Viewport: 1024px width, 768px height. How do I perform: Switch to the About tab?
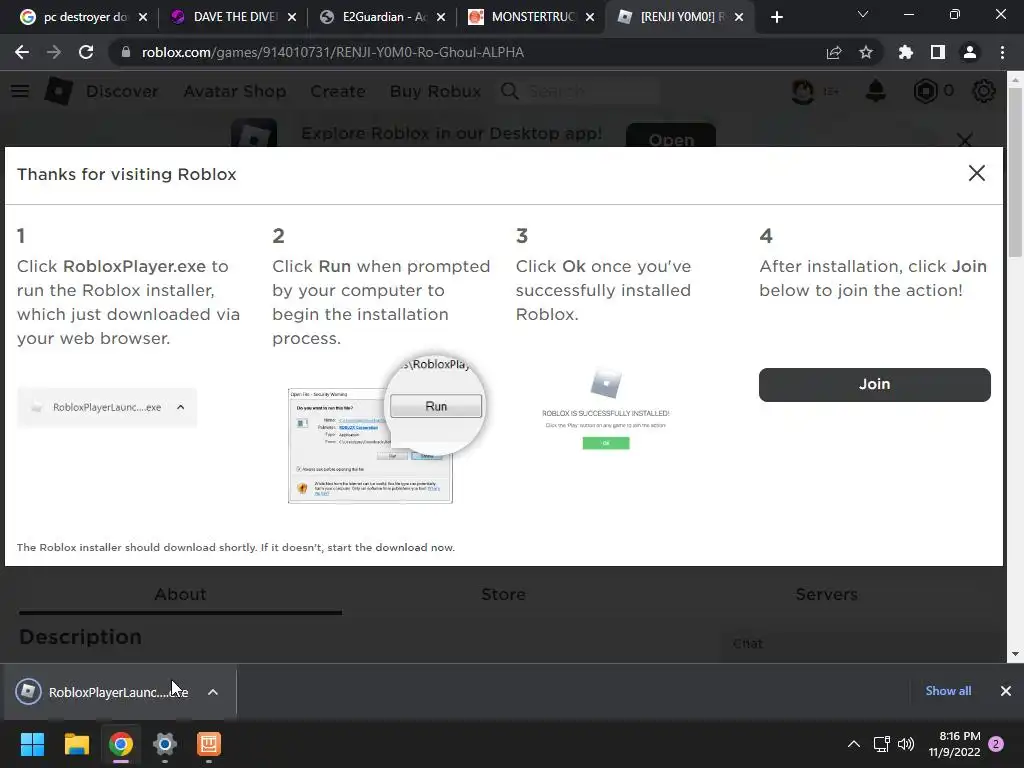tap(180, 594)
